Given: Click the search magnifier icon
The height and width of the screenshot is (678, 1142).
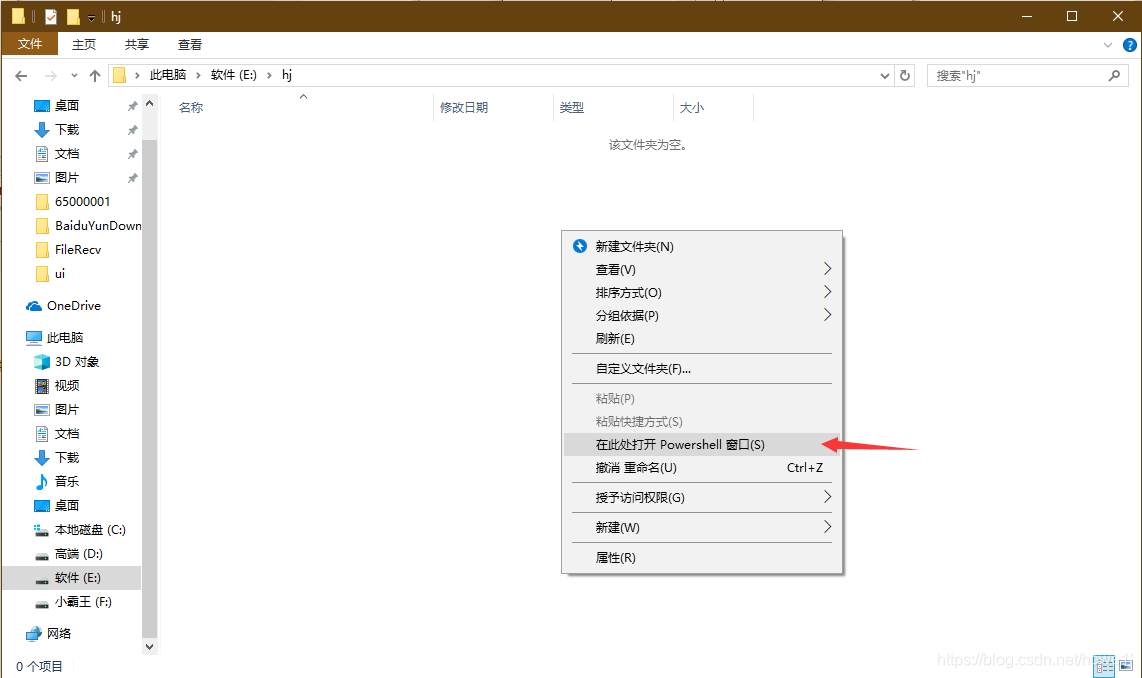Looking at the screenshot, I should [x=1115, y=75].
